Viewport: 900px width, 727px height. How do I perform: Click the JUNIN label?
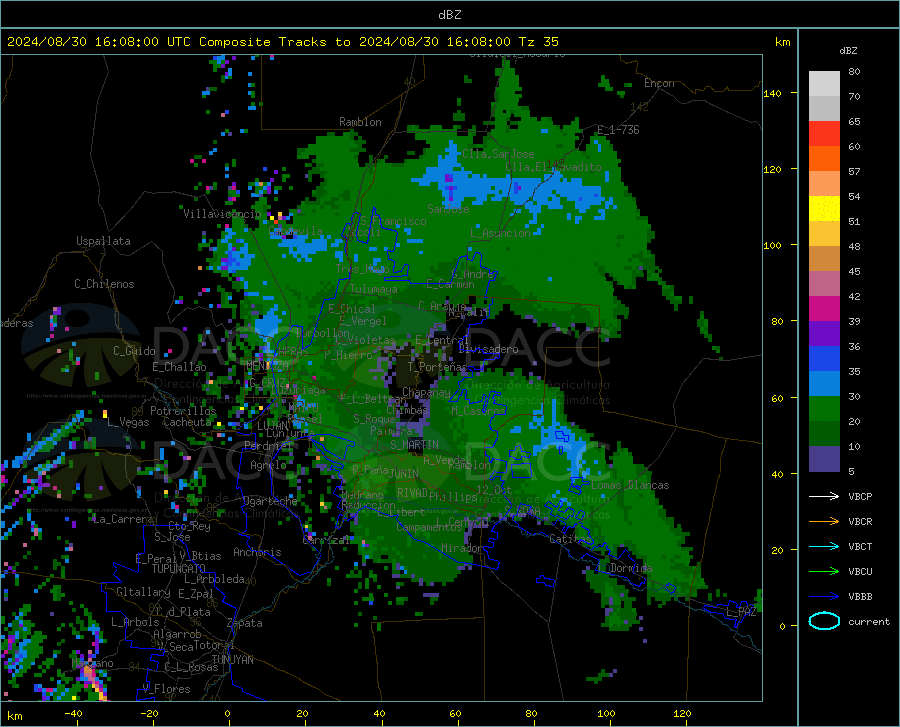[404, 474]
